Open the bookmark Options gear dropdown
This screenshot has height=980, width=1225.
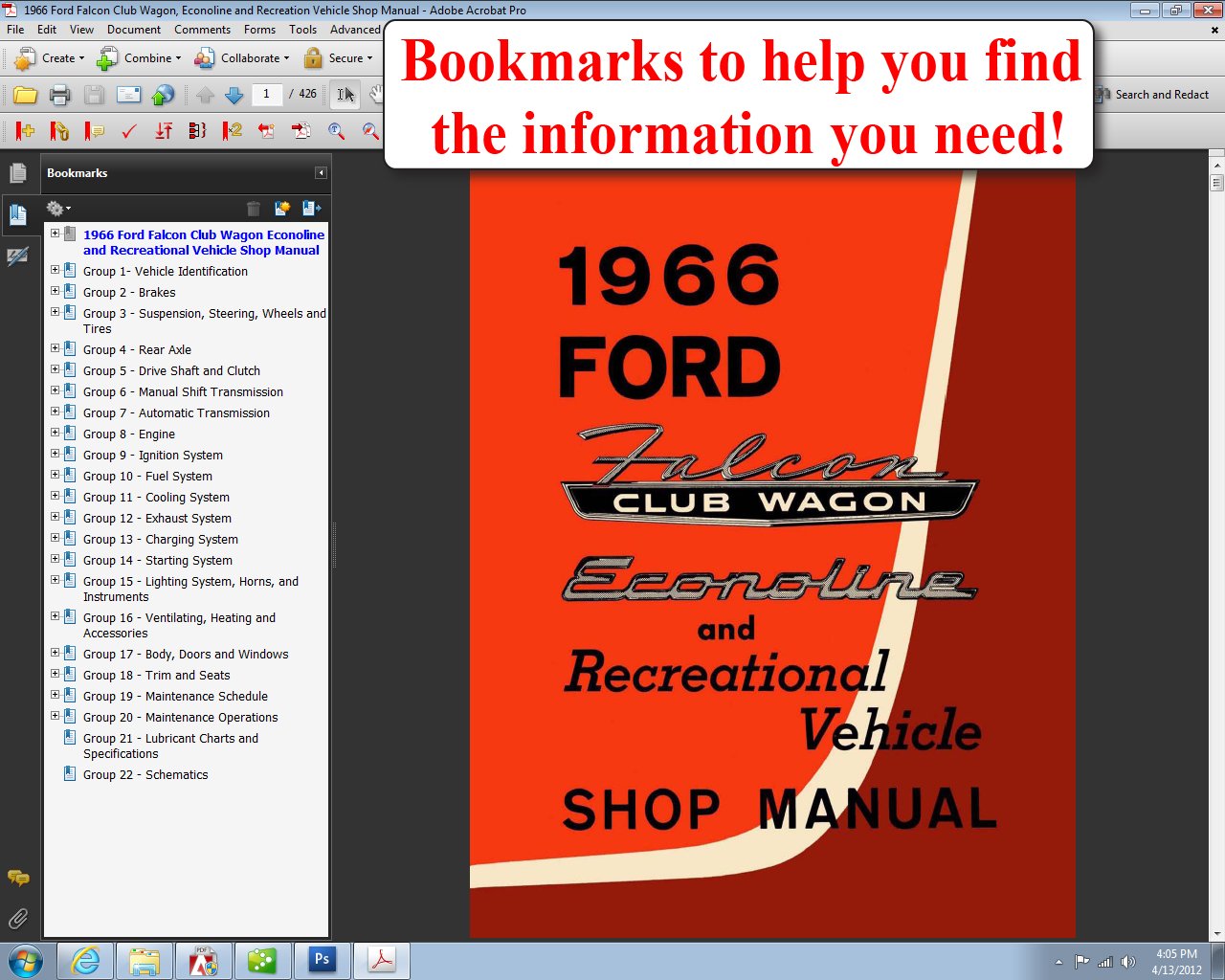58,208
